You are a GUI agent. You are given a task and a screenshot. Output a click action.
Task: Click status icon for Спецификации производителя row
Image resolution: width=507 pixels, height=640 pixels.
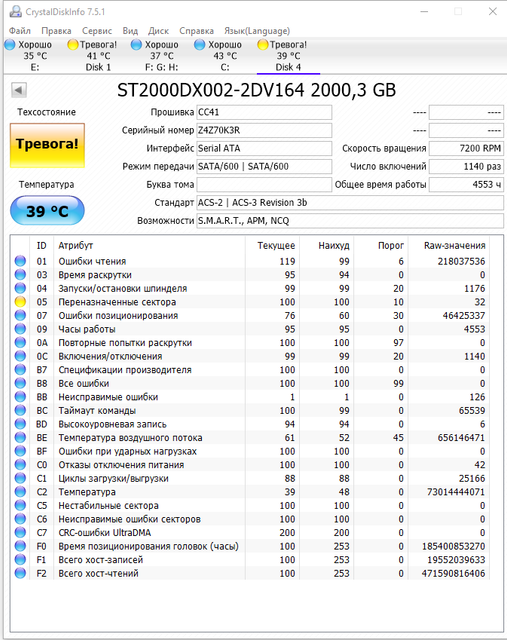coord(20,369)
